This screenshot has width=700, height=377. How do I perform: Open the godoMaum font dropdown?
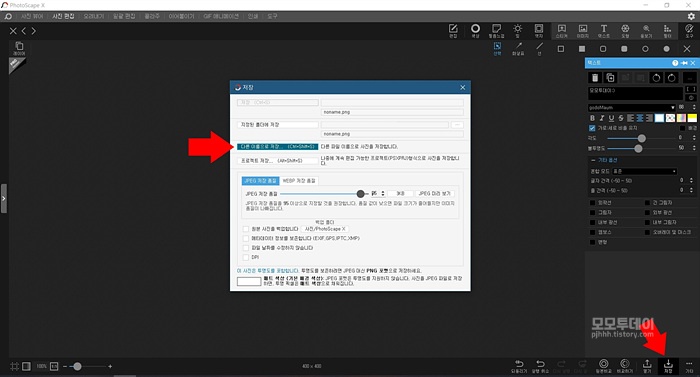pyautogui.click(x=631, y=107)
